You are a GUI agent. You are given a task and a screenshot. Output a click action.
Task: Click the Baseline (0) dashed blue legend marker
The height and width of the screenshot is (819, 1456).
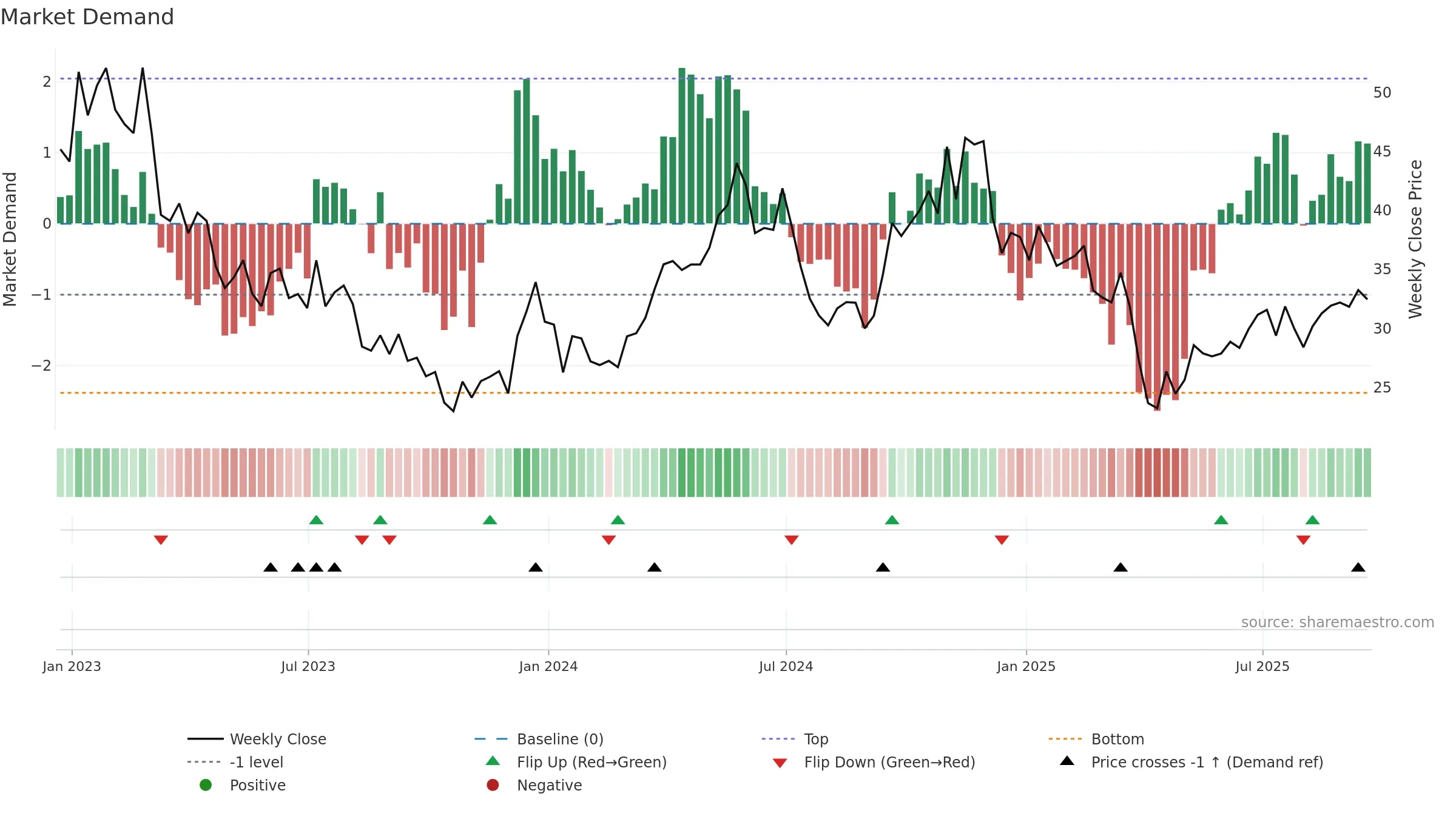pos(491,739)
